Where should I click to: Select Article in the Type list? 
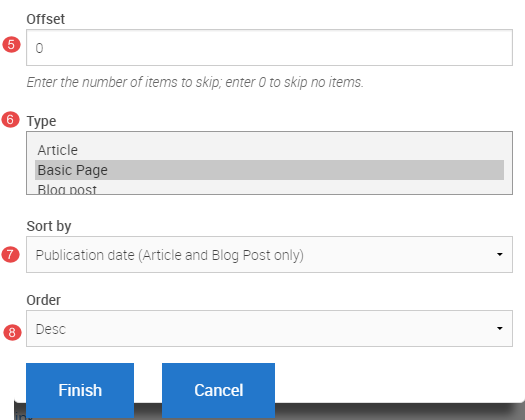(x=269, y=150)
